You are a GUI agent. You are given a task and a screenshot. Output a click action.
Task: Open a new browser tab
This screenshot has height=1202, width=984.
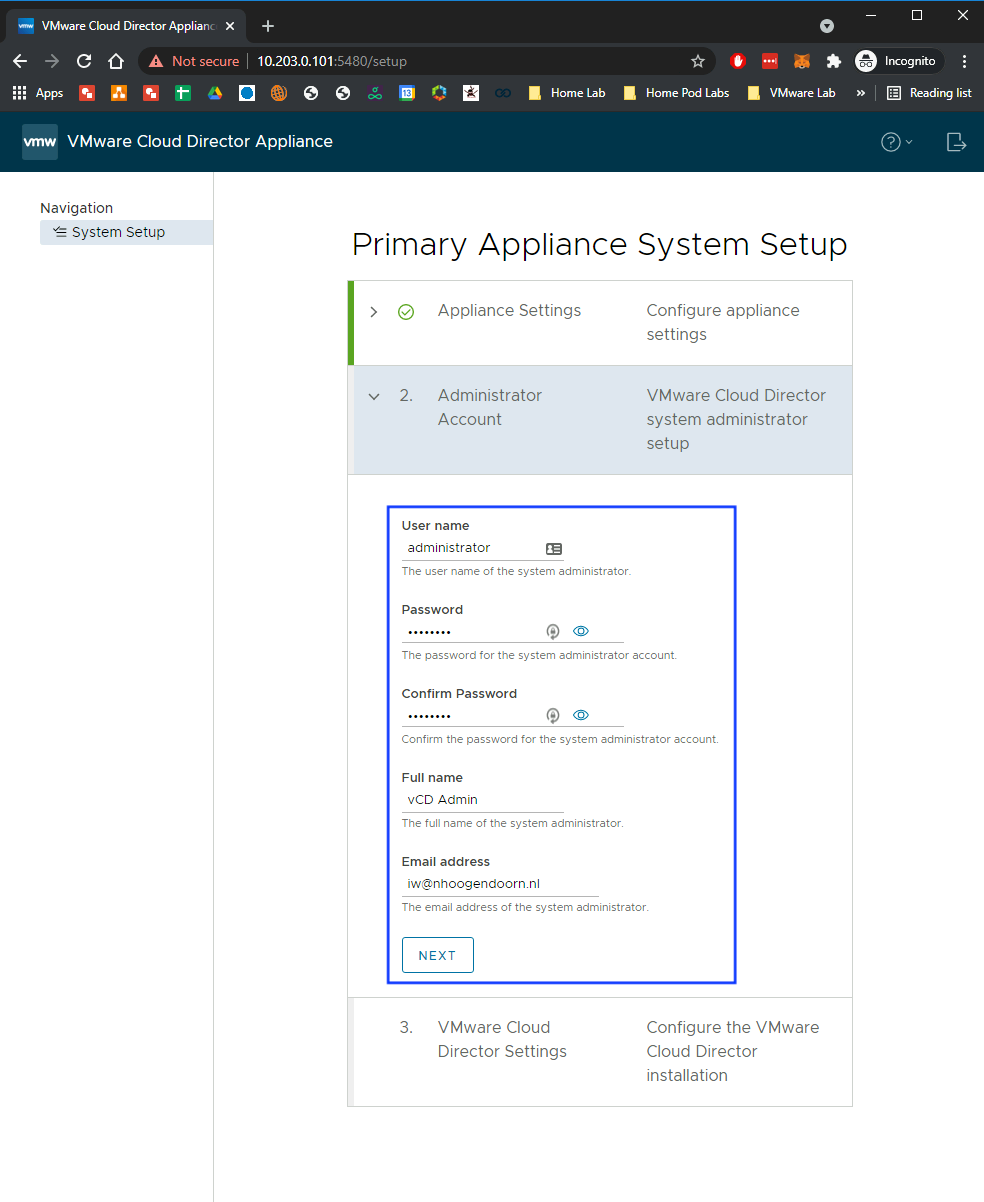pos(268,26)
